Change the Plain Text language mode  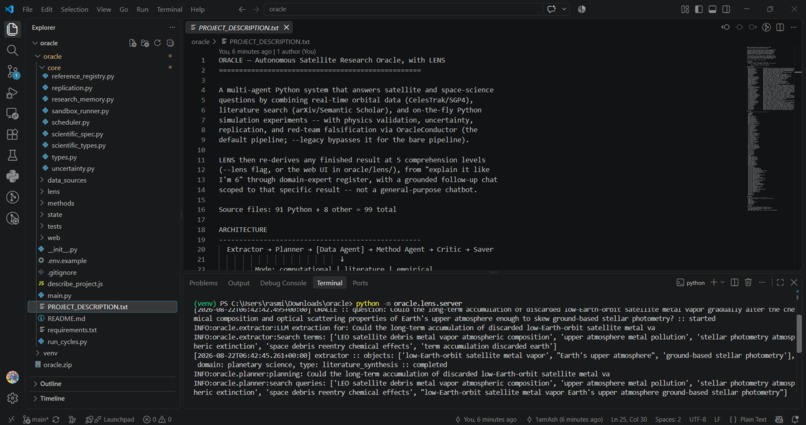(748, 419)
